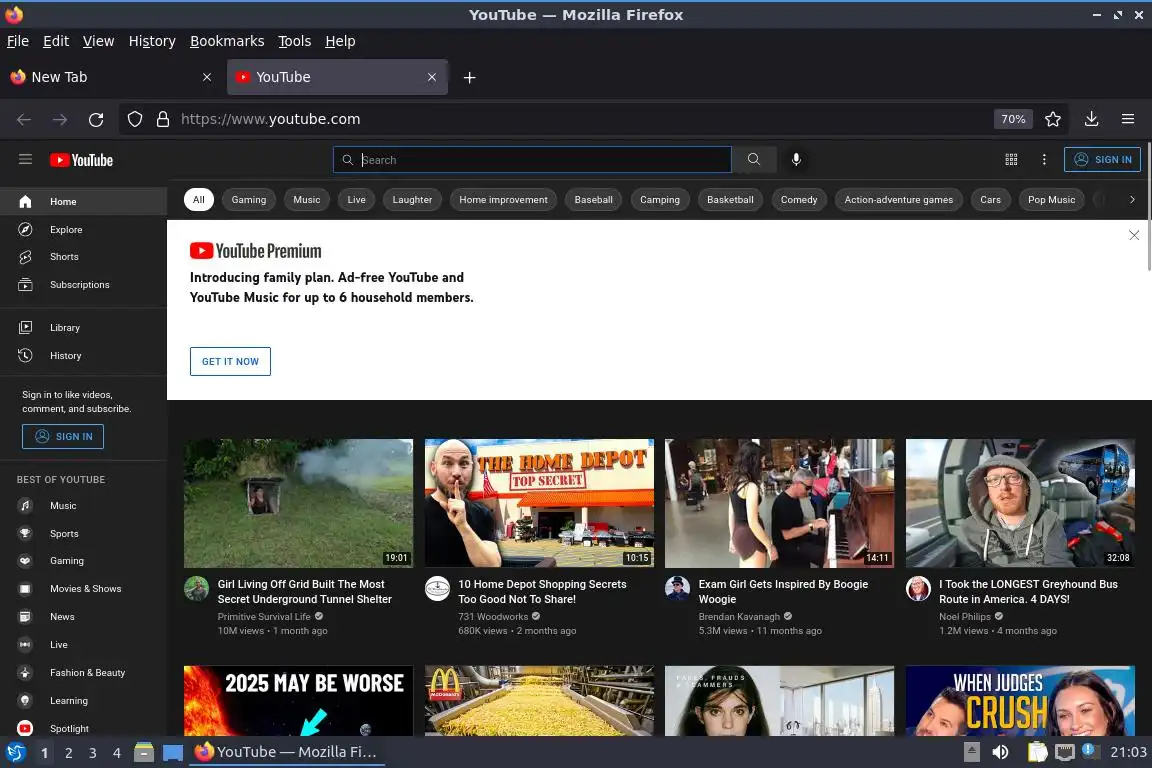Image resolution: width=1152 pixels, height=768 pixels.
Task: Open the View menu
Action: [x=98, y=41]
